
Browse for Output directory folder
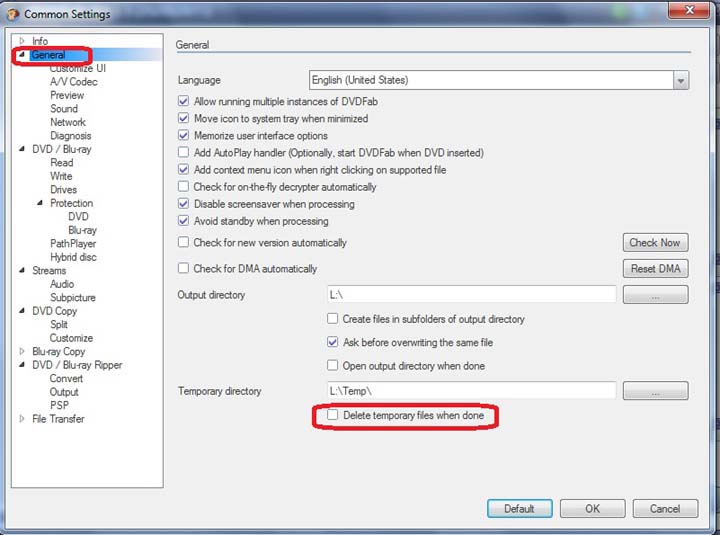click(x=655, y=295)
